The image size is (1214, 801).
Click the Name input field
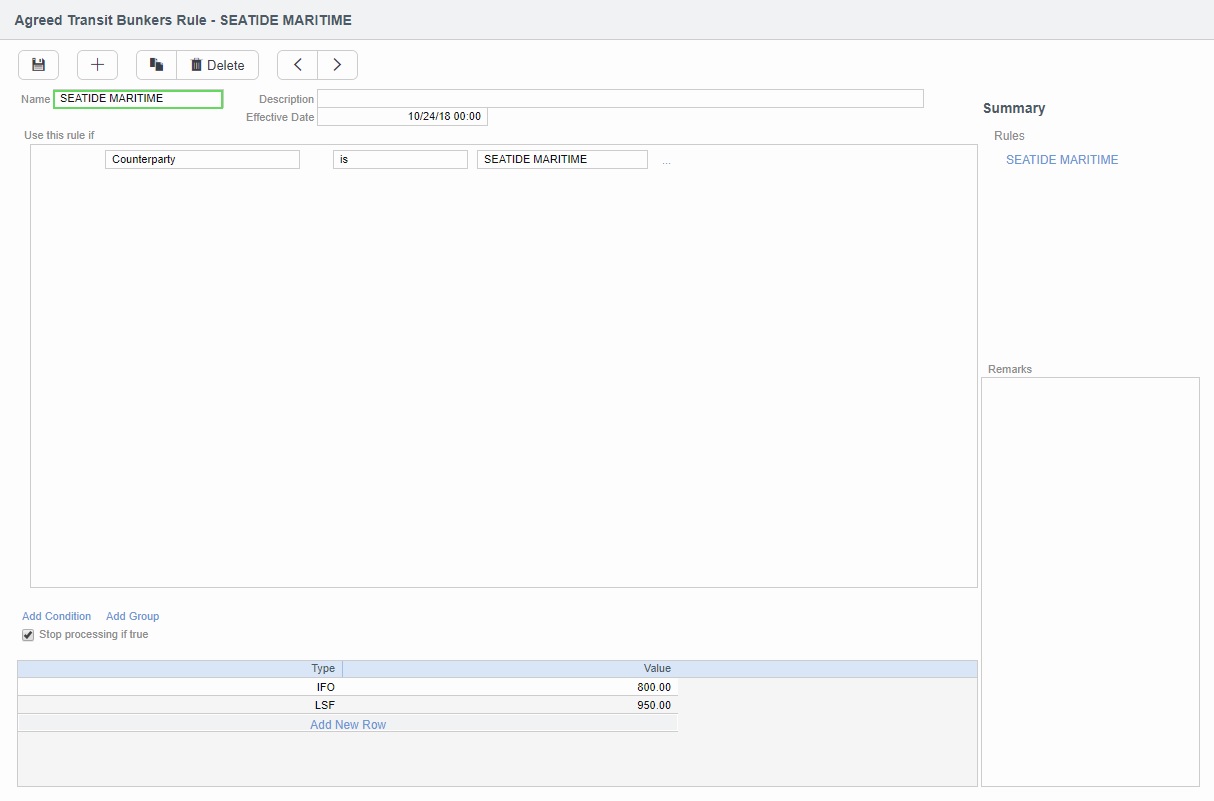(138, 99)
